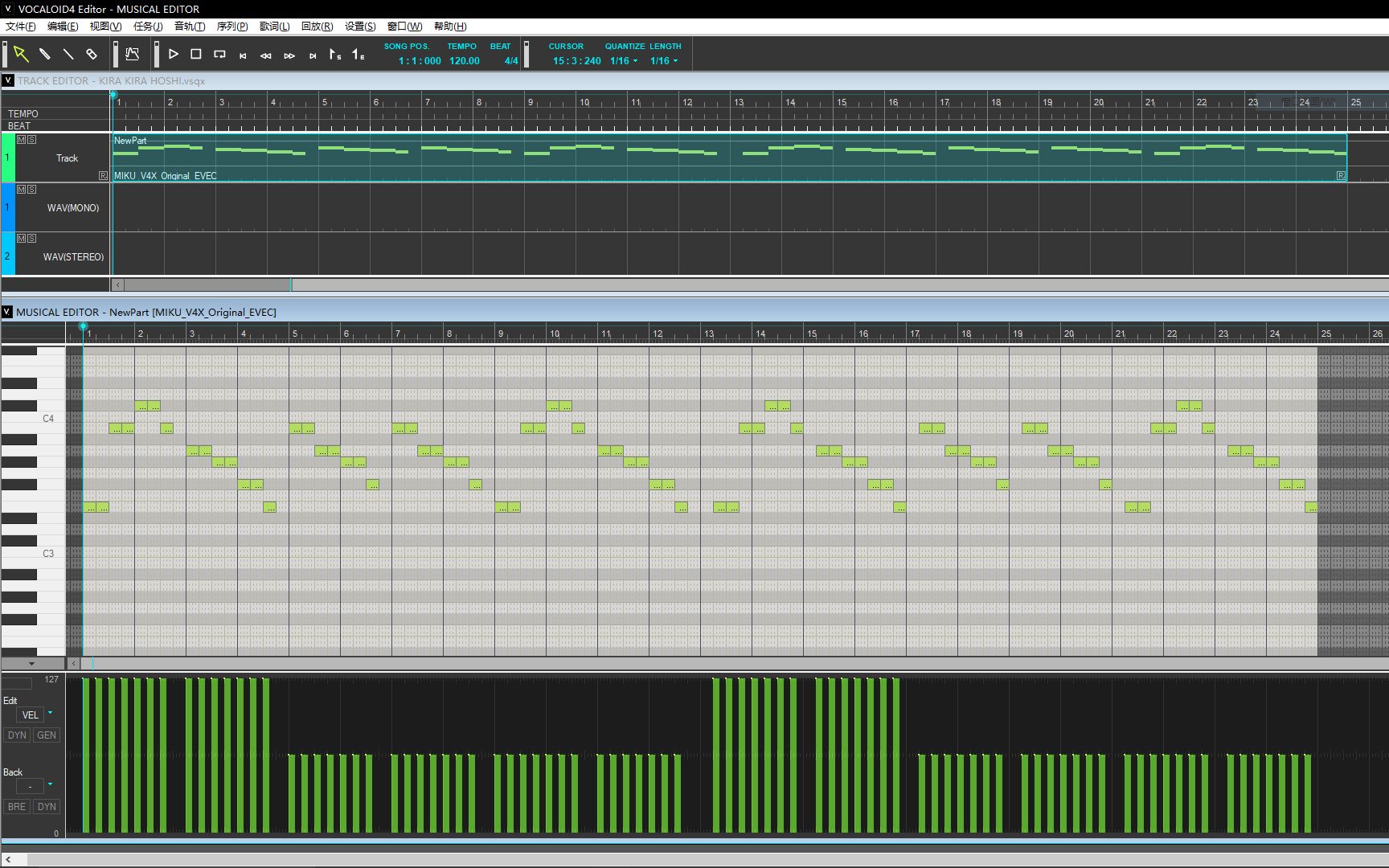
Task: Set the end marker flag
Action: click(359, 55)
